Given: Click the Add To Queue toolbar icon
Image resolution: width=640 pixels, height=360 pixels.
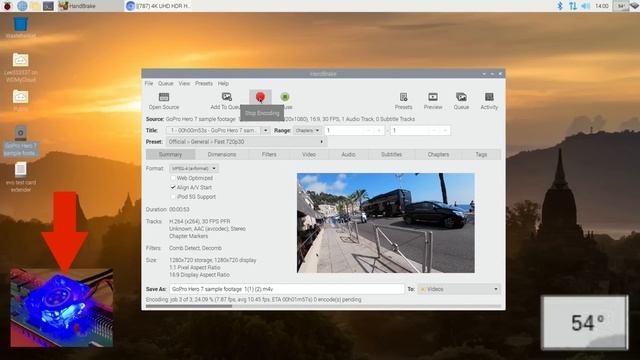Looking at the screenshot, I should coord(226,101).
